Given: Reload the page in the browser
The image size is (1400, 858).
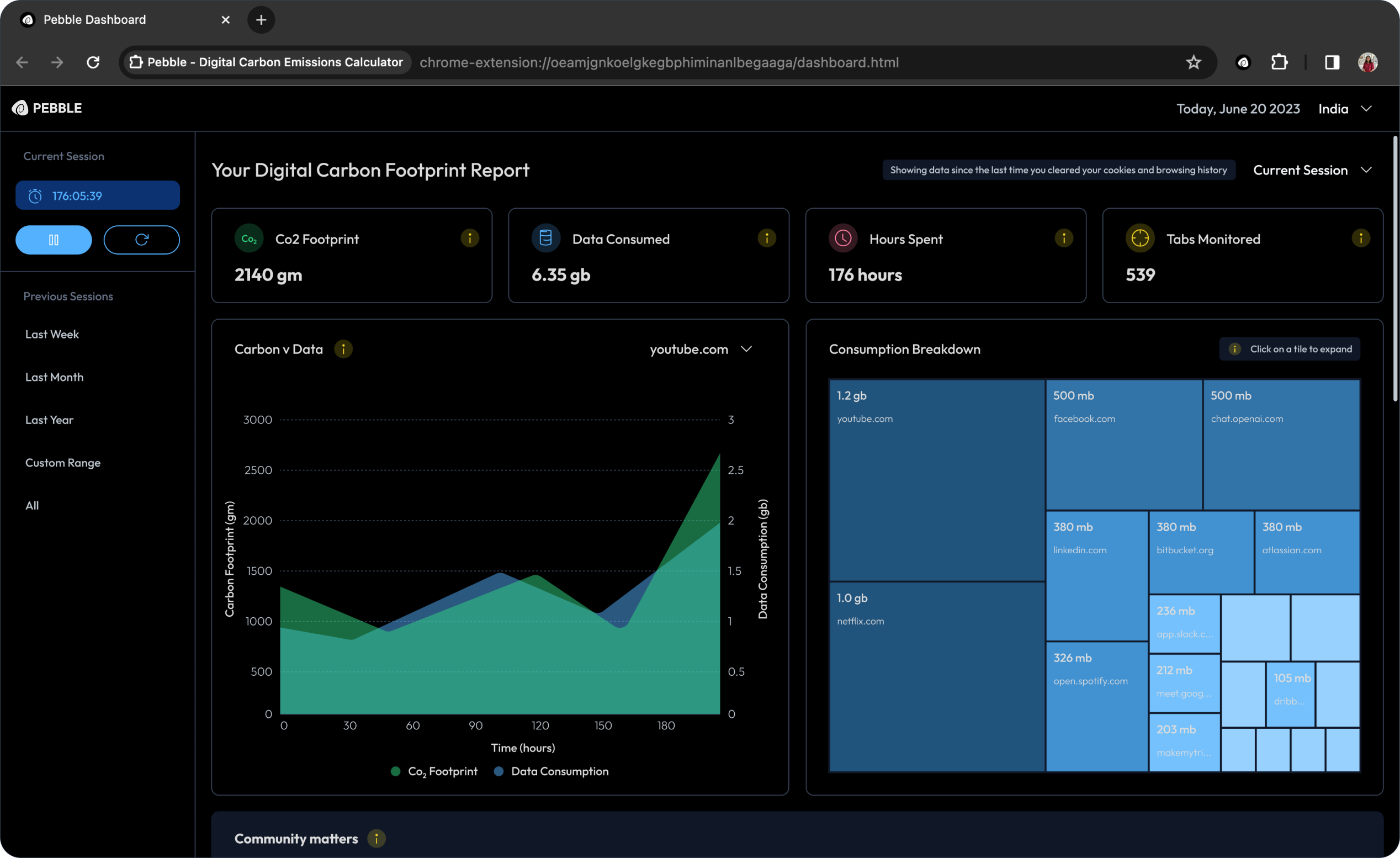Looking at the screenshot, I should click(x=93, y=62).
